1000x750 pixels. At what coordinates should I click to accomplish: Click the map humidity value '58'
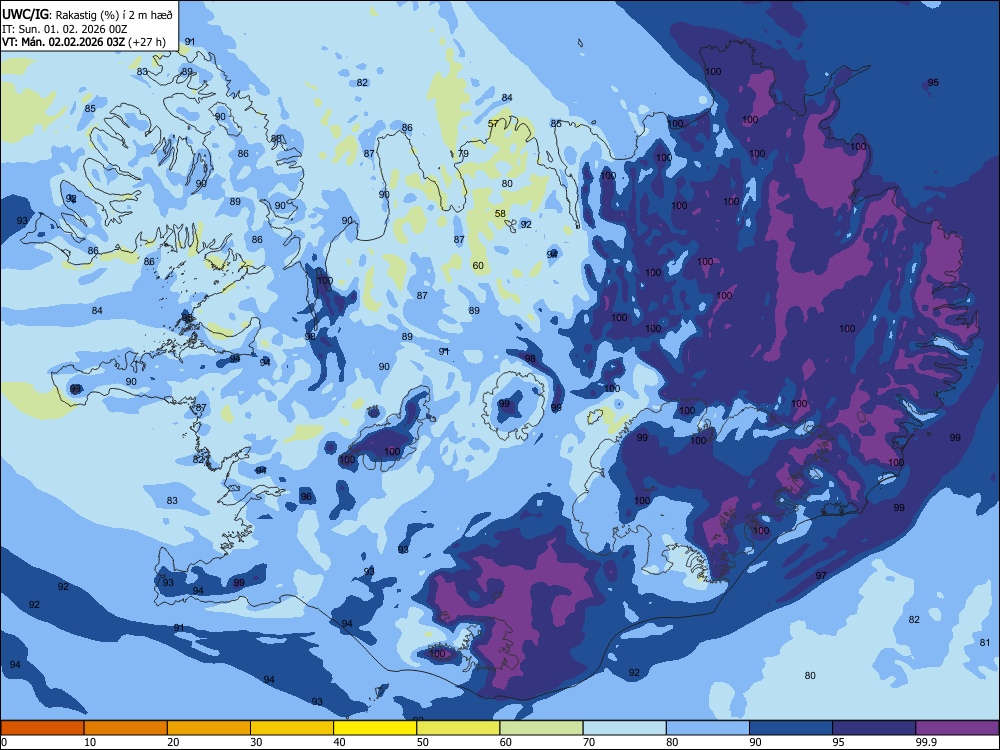pos(500,214)
